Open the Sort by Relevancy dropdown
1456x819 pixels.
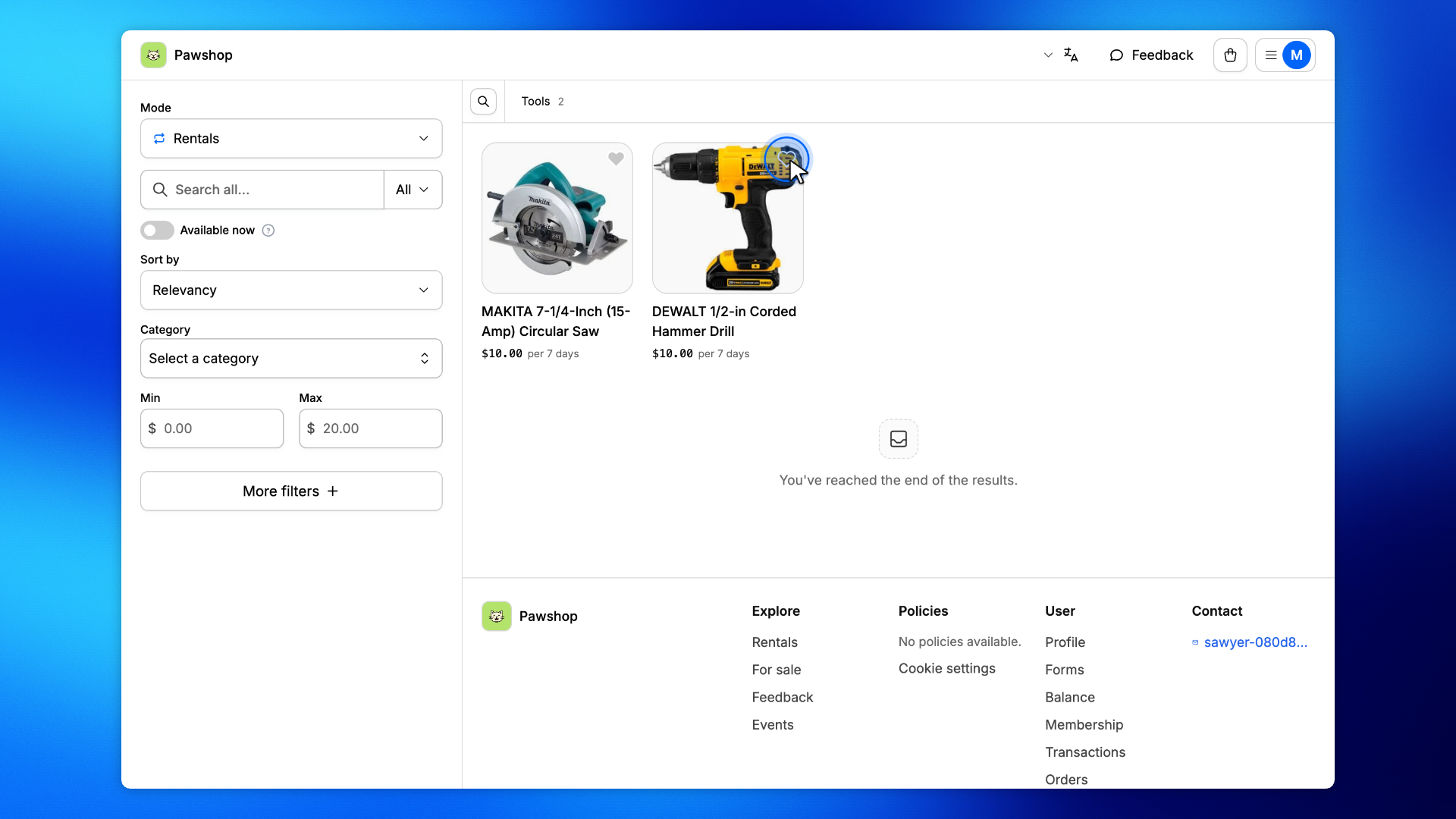291,290
